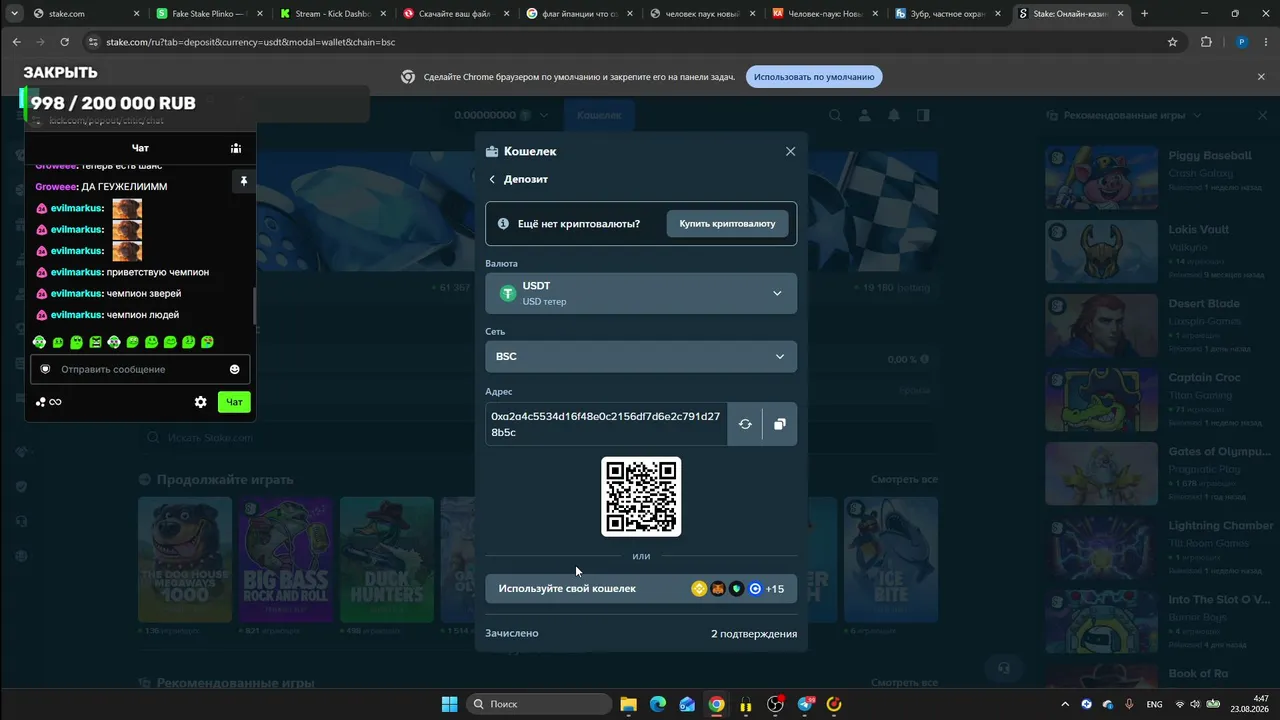Viewport: 1280px width, 720px height.
Task: Click the chat shield icon in the message box
Action: click(45, 369)
